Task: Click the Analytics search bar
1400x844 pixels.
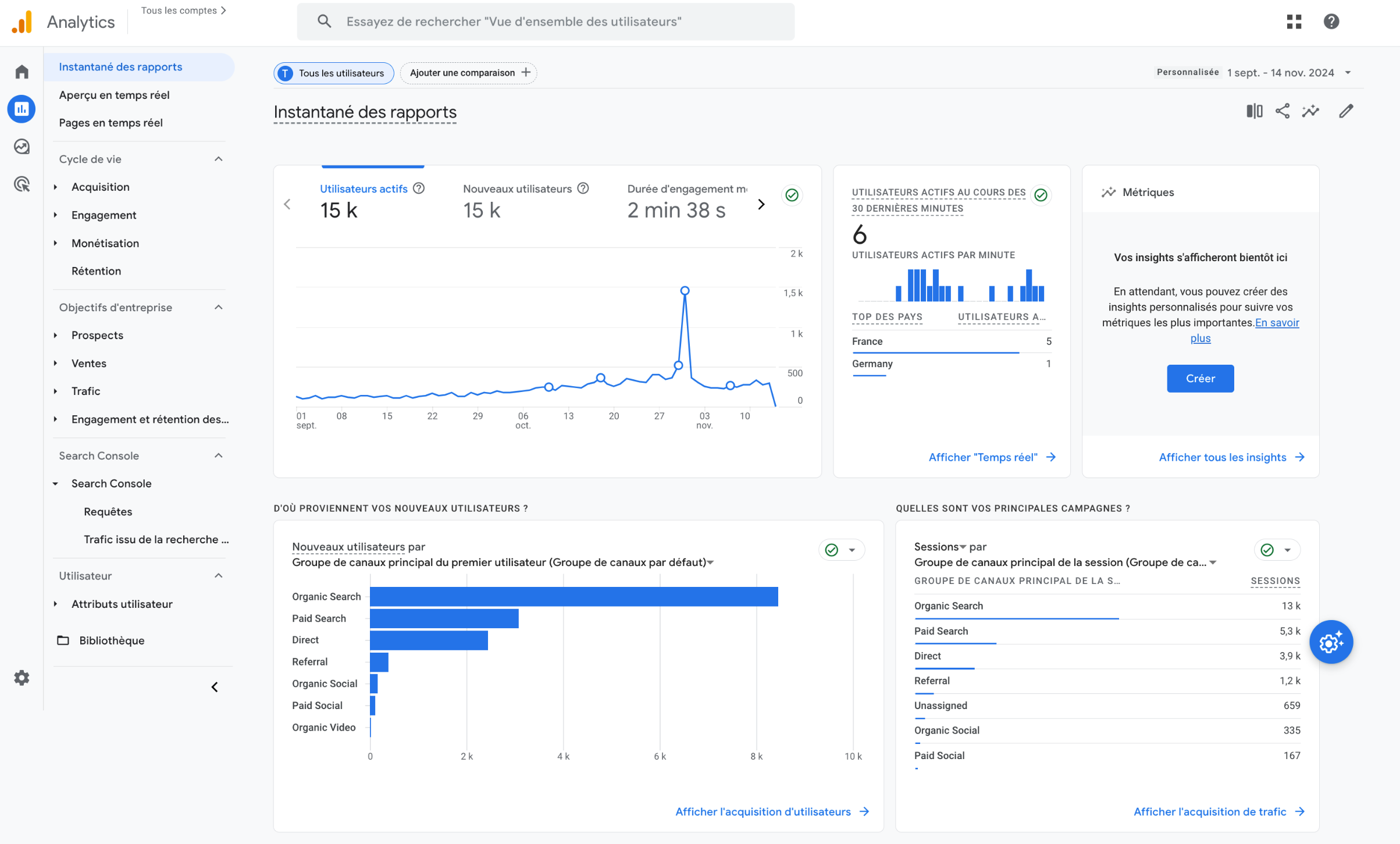Action: pyautogui.click(x=546, y=22)
